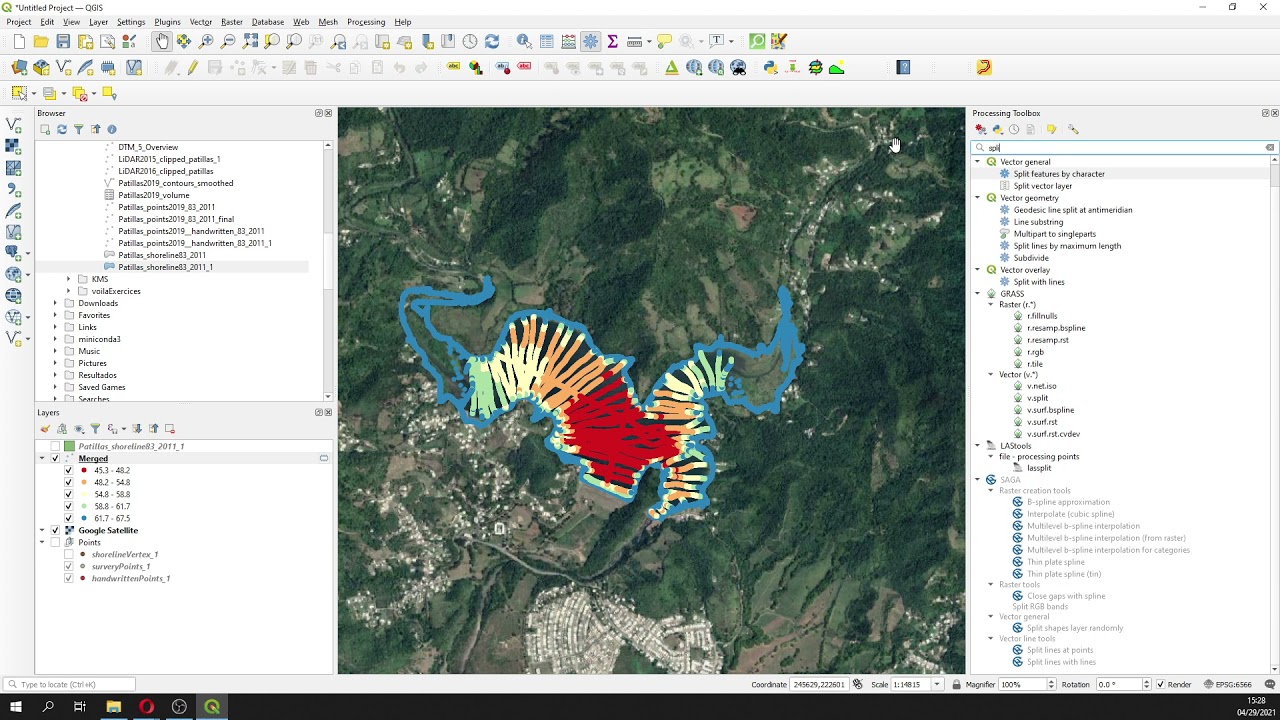Open the Scale dropdown
Image resolution: width=1280 pixels, height=720 pixels.
pos(937,684)
